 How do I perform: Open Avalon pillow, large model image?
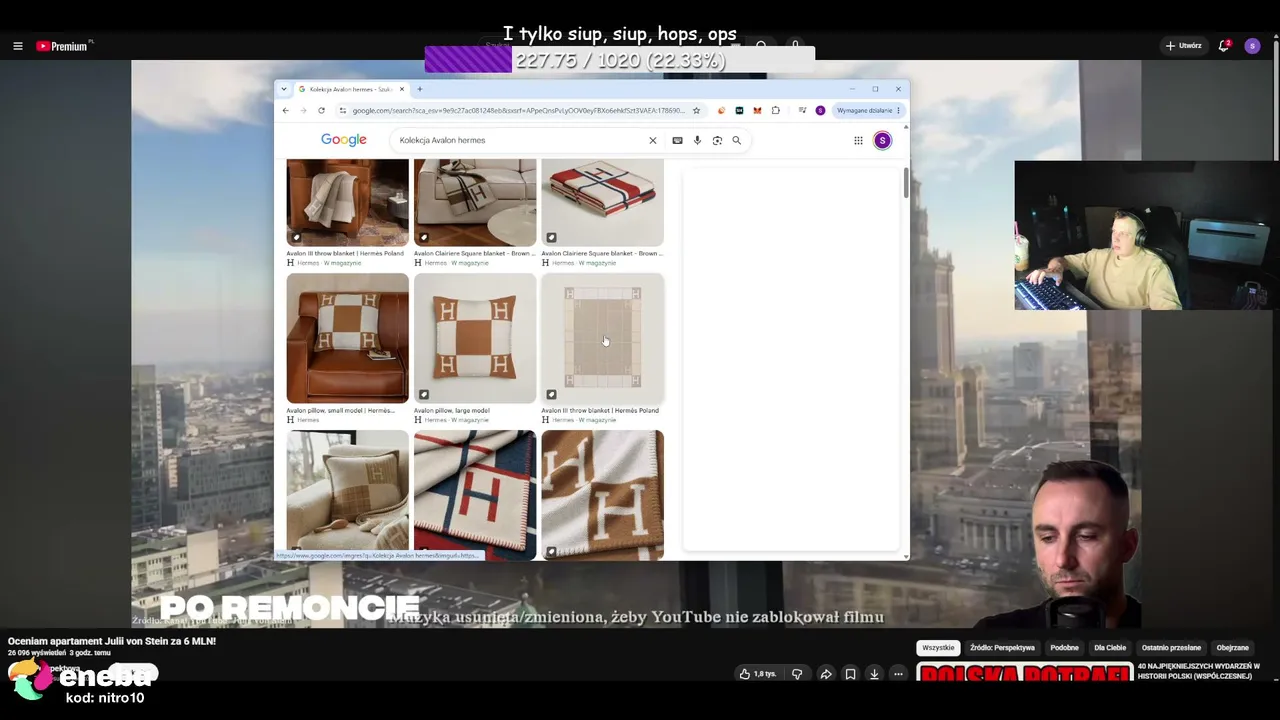point(475,338)
